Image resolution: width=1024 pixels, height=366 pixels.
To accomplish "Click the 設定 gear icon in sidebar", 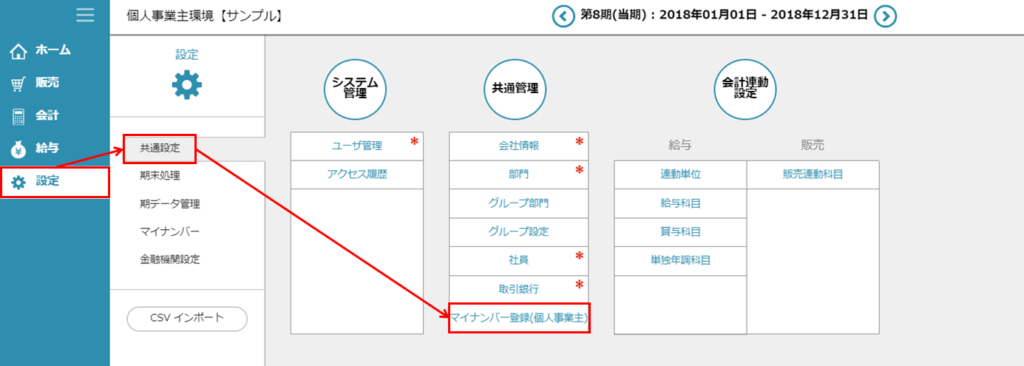I will click(19, 182).
